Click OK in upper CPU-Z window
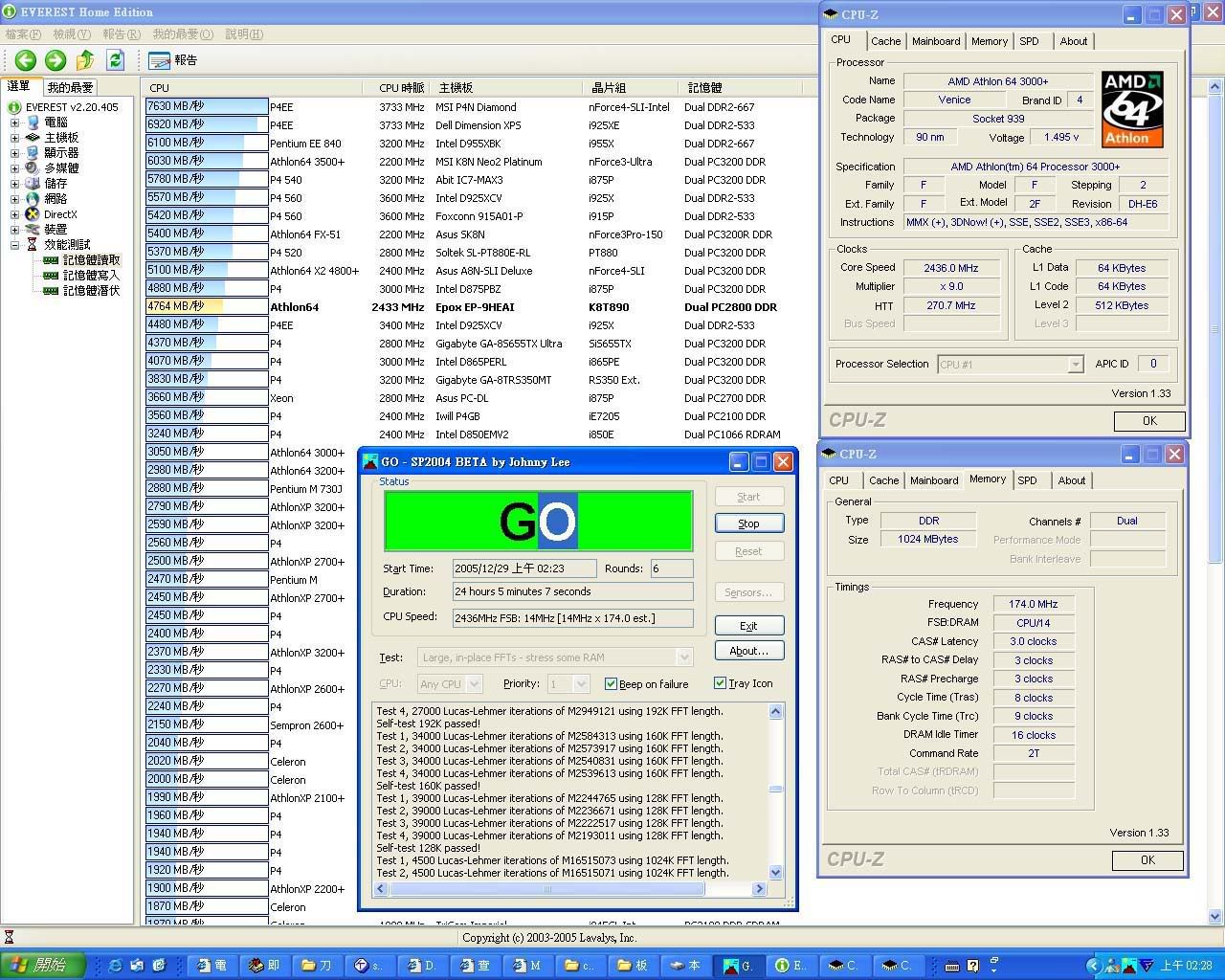The width and height of the screenshot is (1225, 980). click(1149, 421)
